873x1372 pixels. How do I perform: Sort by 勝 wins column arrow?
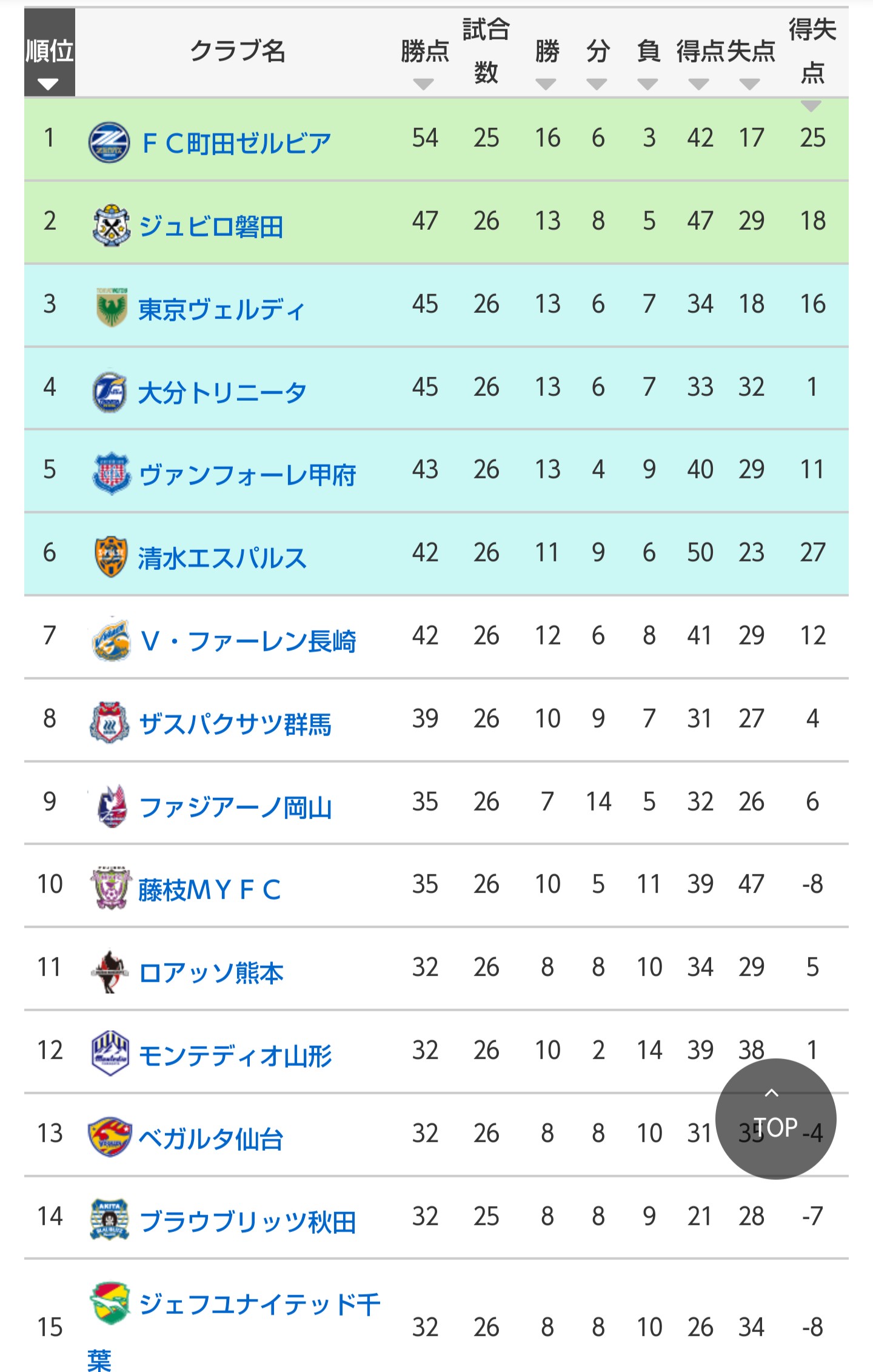click(x=546, y=84)
